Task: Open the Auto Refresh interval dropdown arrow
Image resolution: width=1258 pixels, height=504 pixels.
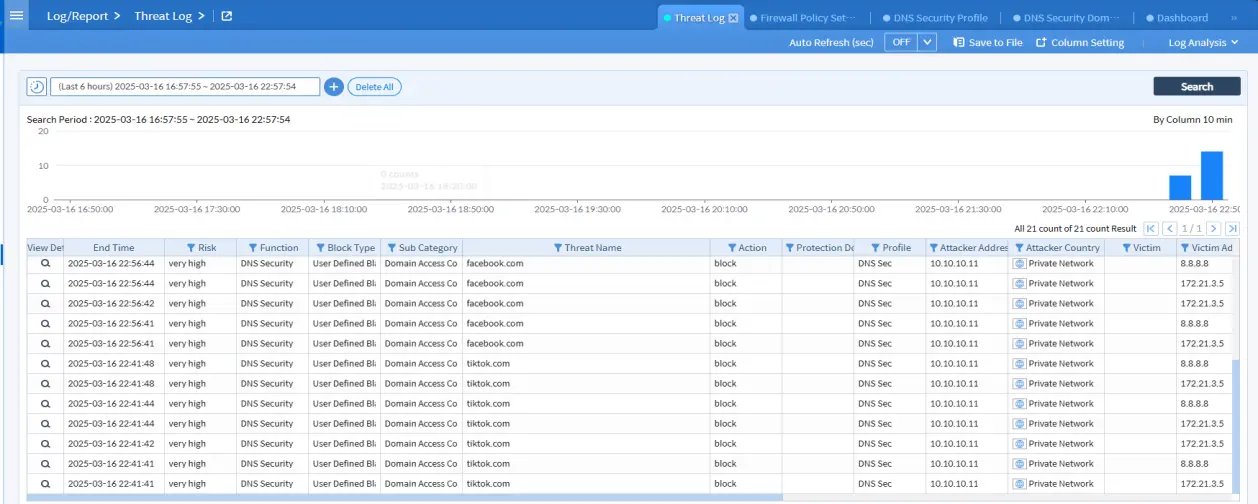Action: [927, 42]
